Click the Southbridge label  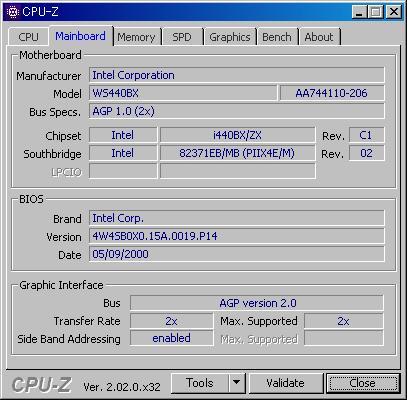pos(52,154)
